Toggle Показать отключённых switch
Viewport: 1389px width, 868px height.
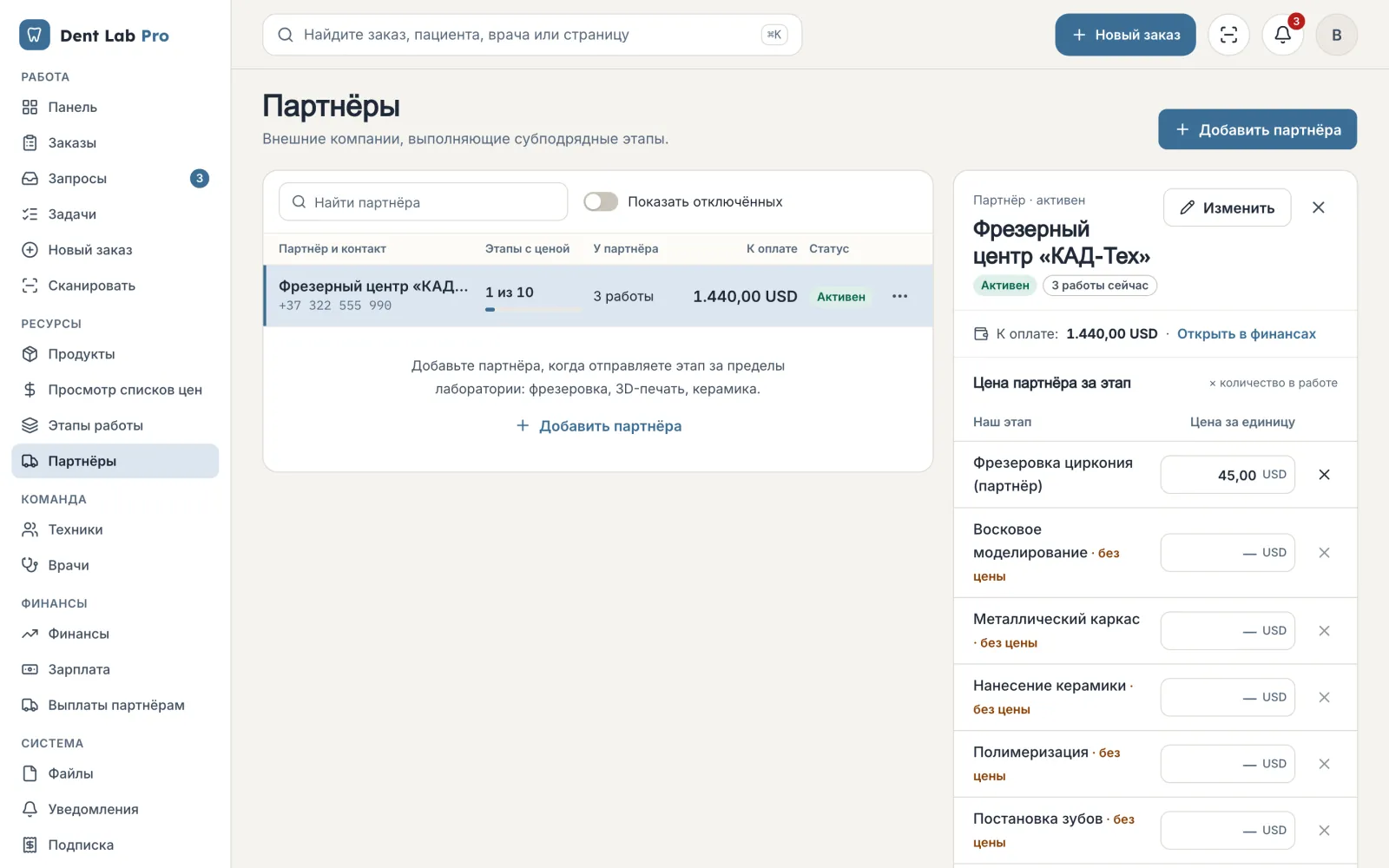point(601,201)
